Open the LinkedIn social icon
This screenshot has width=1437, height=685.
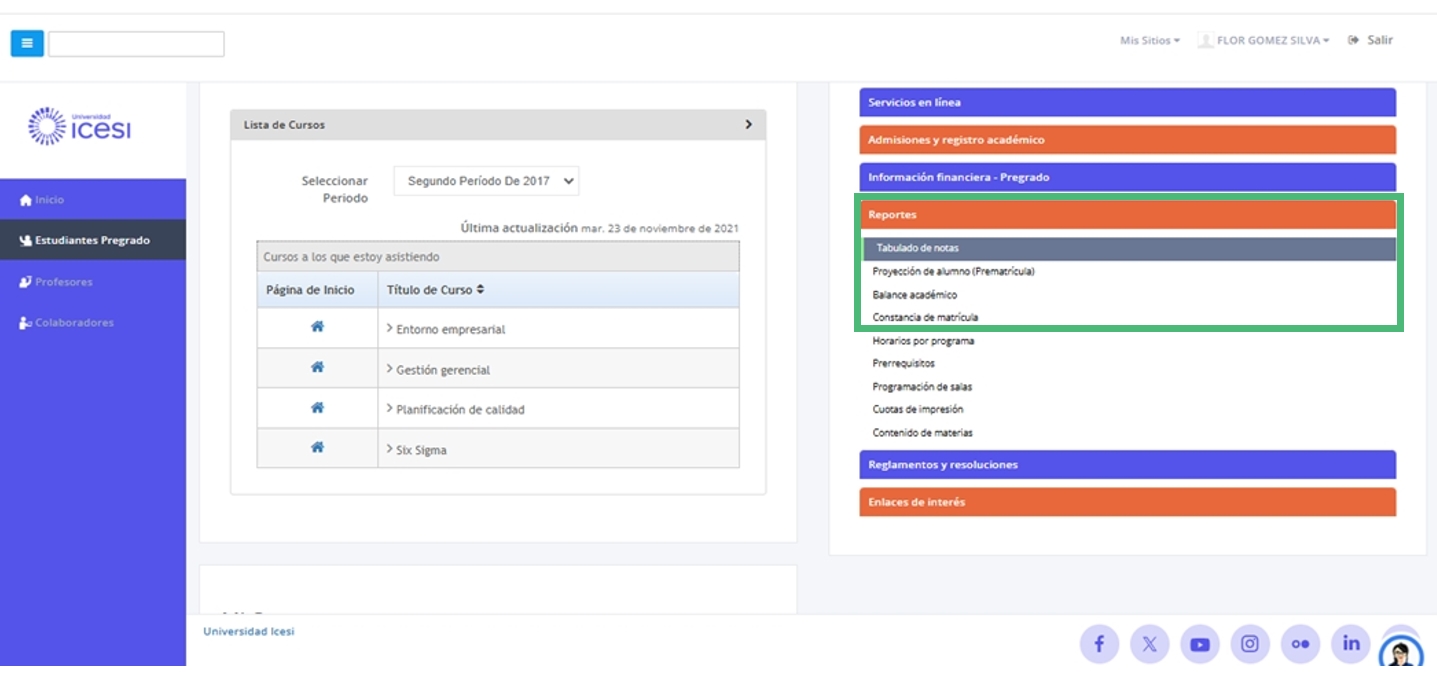click(x=1351, y=644)
